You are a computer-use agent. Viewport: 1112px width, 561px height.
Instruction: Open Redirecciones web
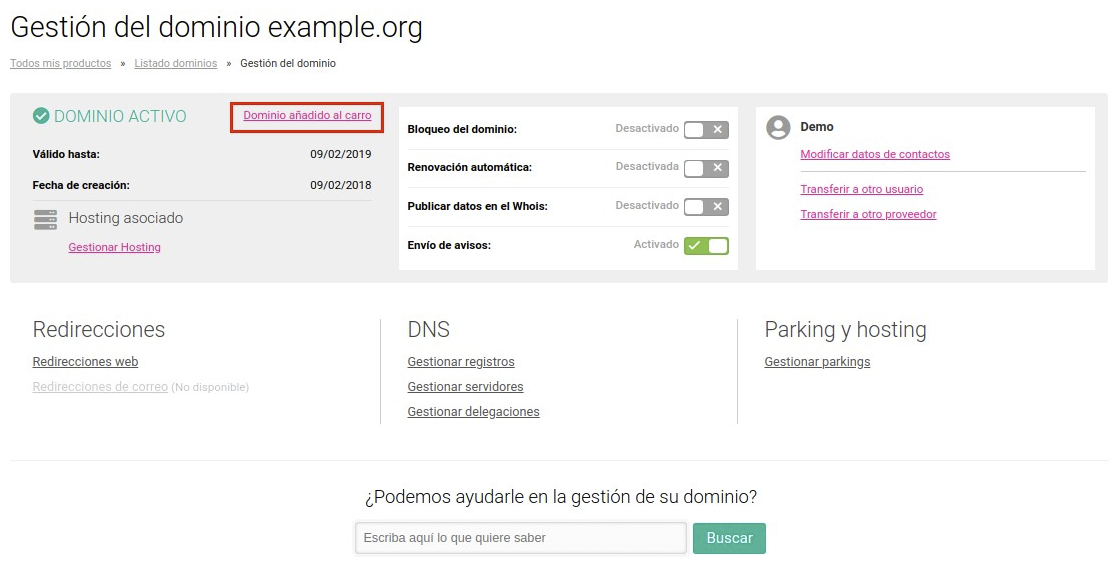pyautogui.click(x=85, y=362)
